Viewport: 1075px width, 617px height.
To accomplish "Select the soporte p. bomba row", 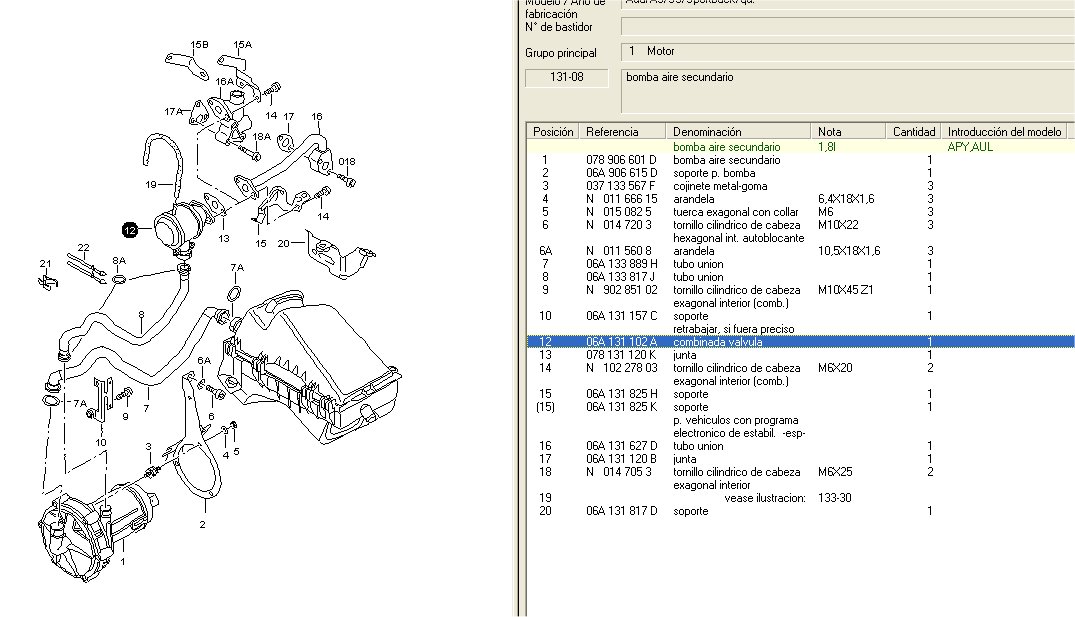I will pyautogui.click(x=800, y=173).
